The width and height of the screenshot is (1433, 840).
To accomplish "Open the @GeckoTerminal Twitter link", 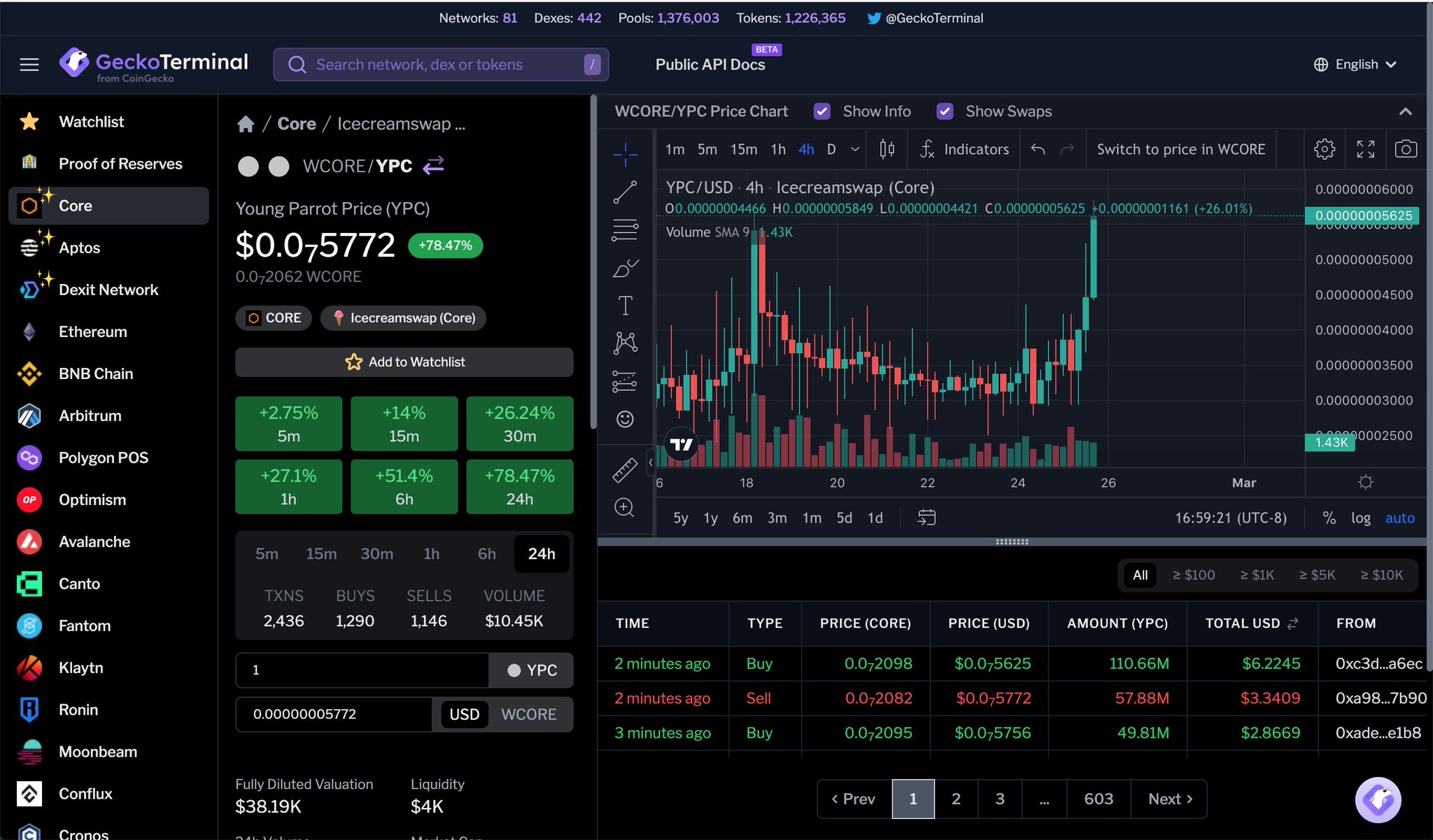I will tap(925, 18).
